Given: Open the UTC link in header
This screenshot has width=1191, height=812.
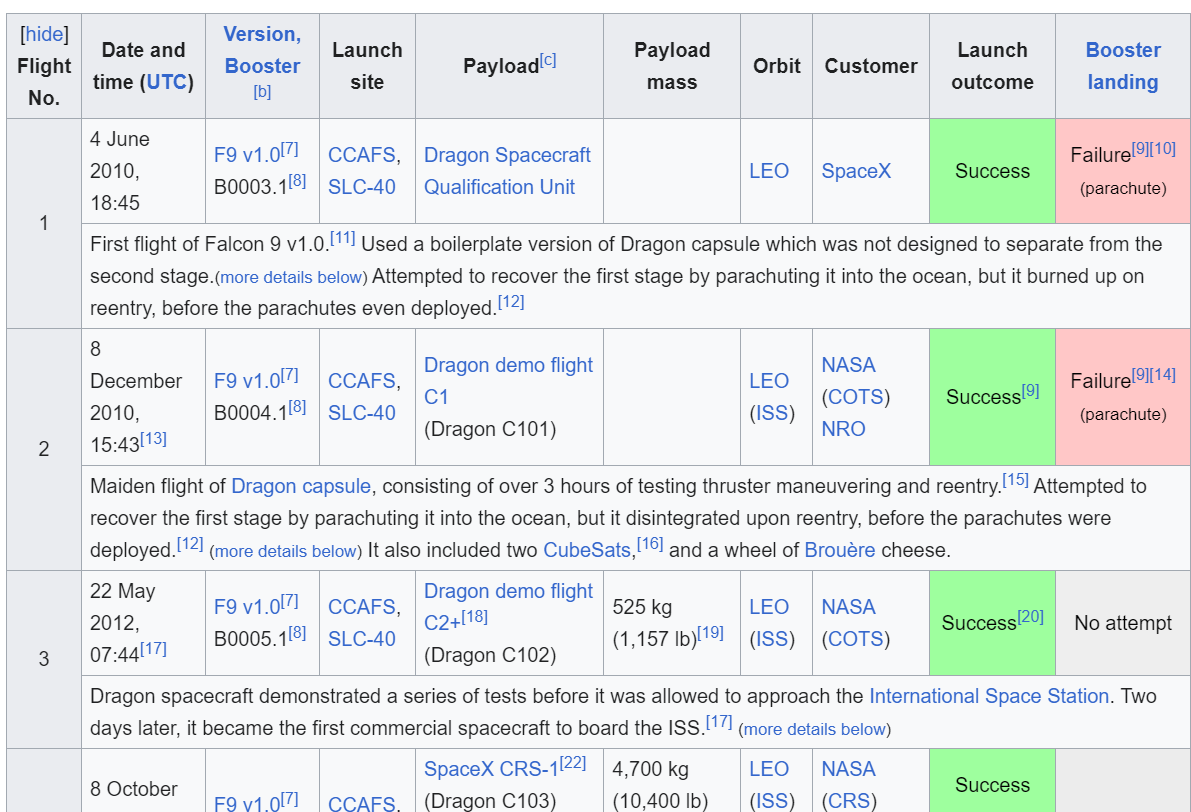Looking at the screenshot, I should click(167, 82).
